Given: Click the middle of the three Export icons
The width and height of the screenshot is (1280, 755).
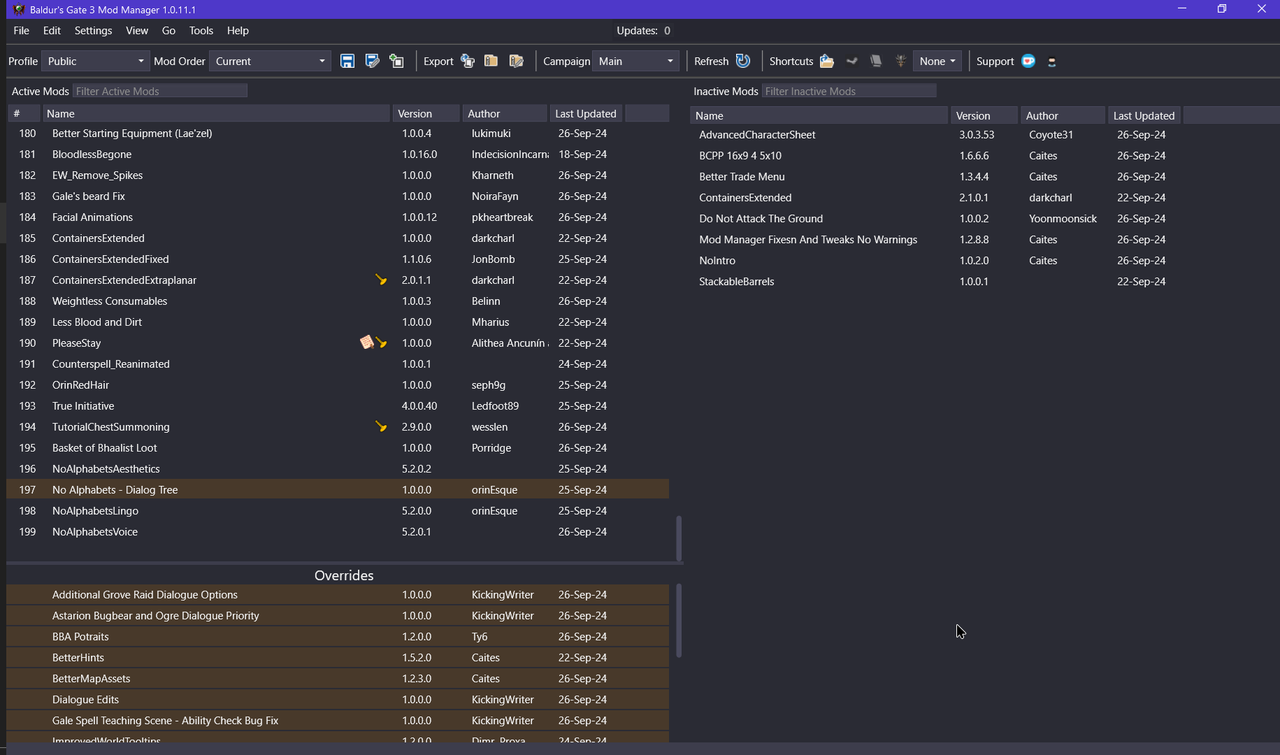Looking at the screenshot, I should (491, 61).
